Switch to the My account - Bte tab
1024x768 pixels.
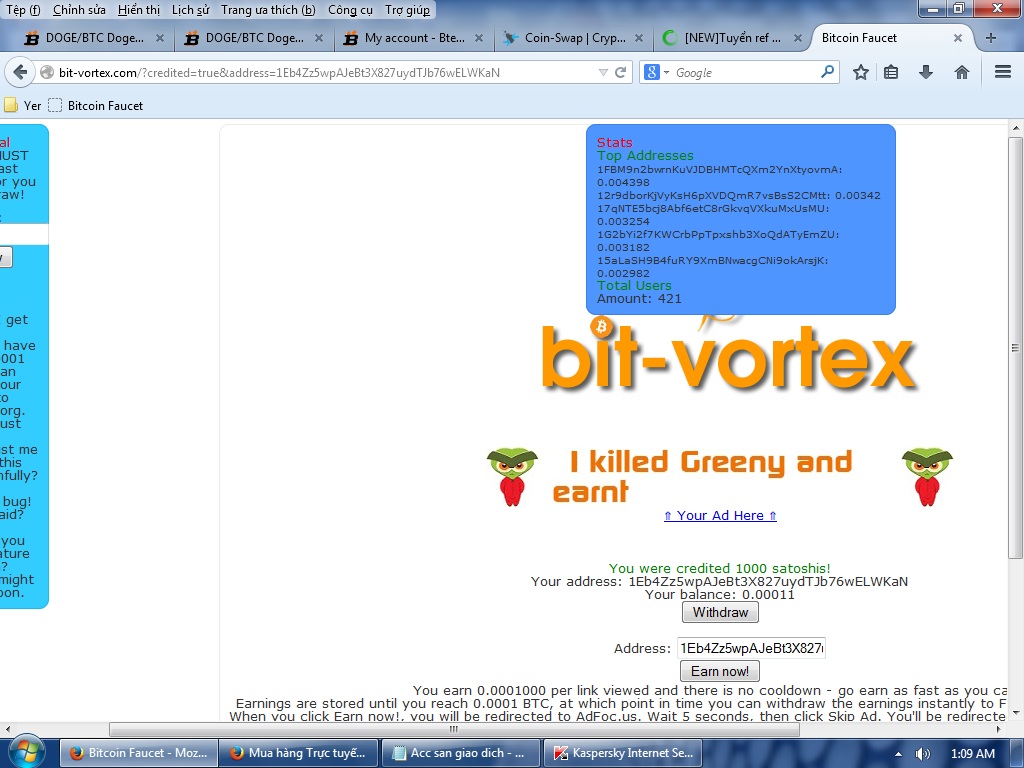413,38
